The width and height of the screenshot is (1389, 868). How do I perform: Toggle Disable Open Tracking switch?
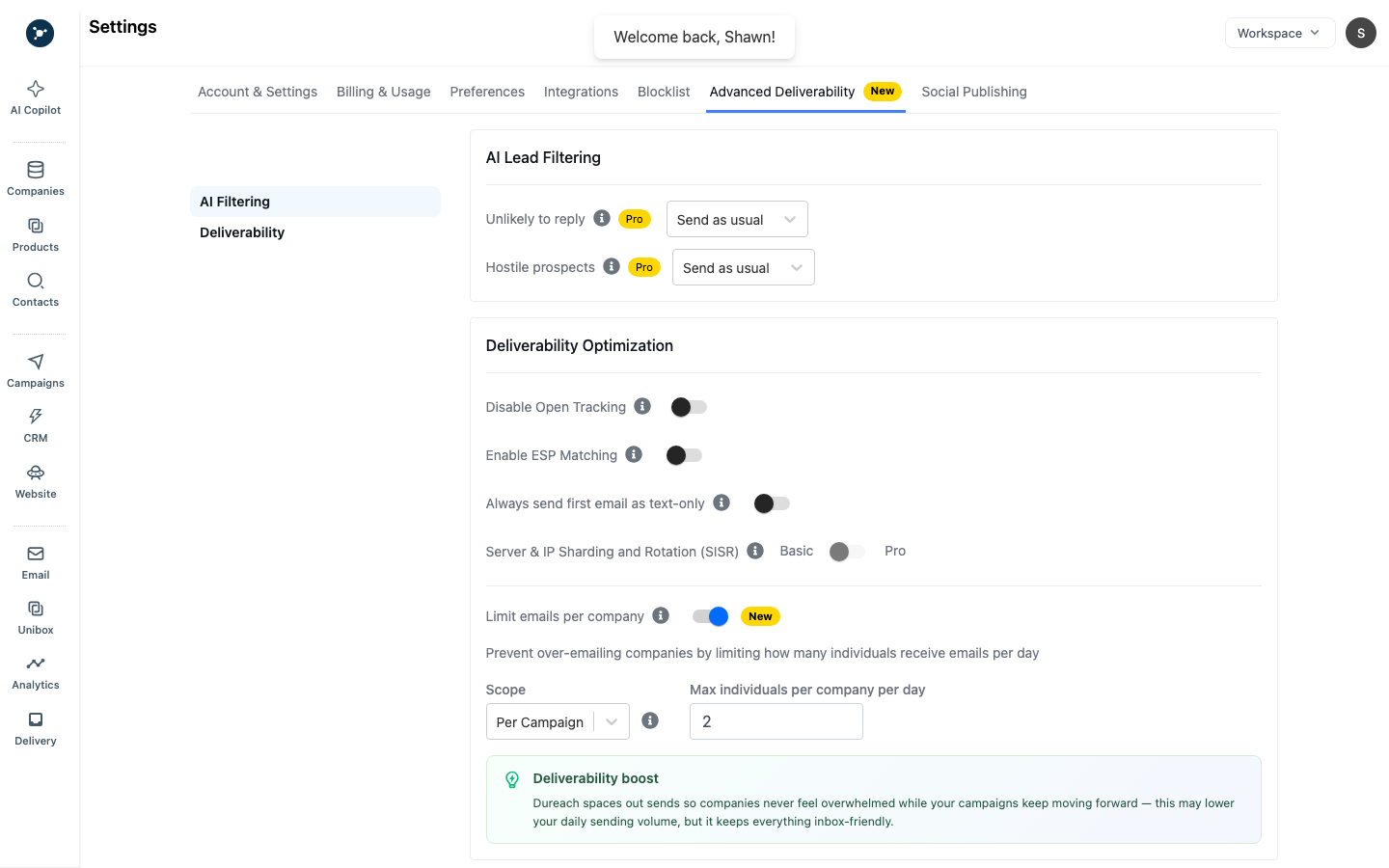click(x=689, y=407)
